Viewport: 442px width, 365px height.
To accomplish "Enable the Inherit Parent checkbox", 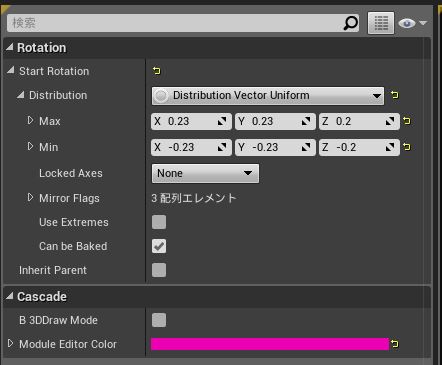I will click(x=159, y=270).
